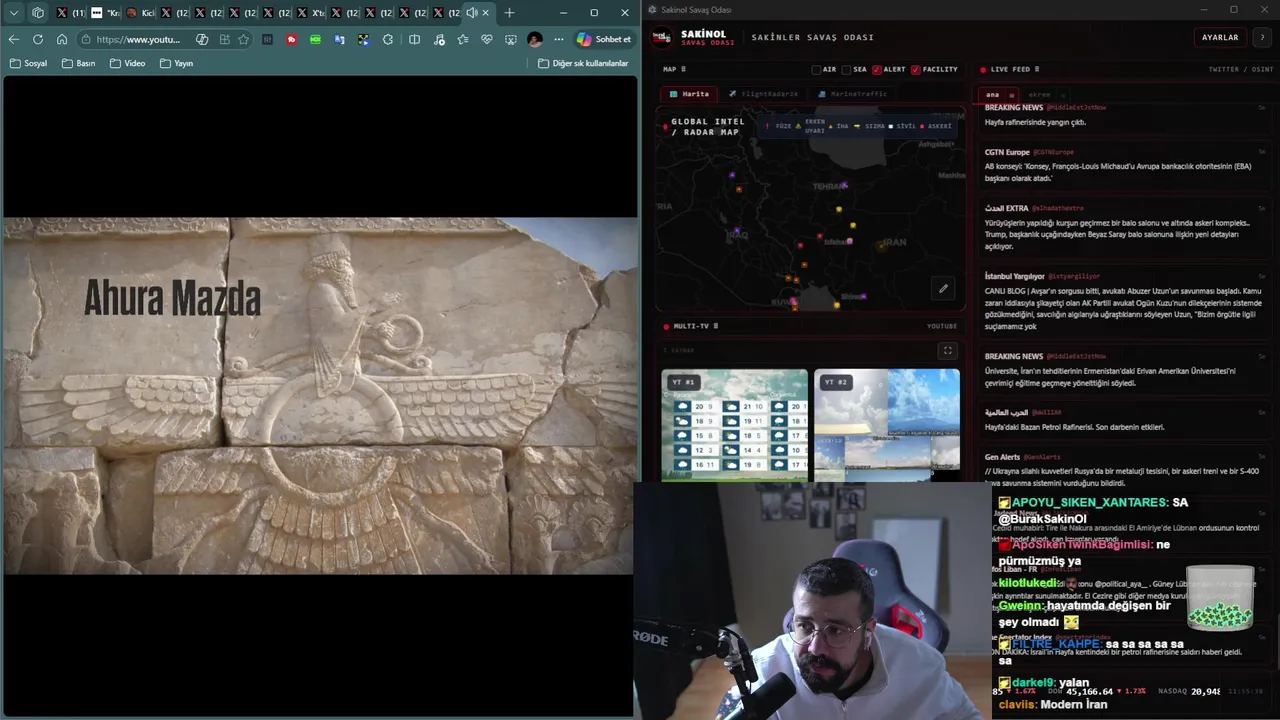Open the translate extension icon in Edge
The height and width of the screenshot is (720, 1280).
(339, 39)
